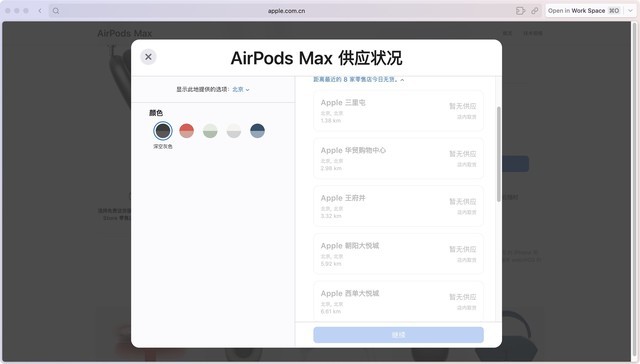Click 暂无供应 status on the 王府井 row
The image size is (640, 364).
pos(463,202)
